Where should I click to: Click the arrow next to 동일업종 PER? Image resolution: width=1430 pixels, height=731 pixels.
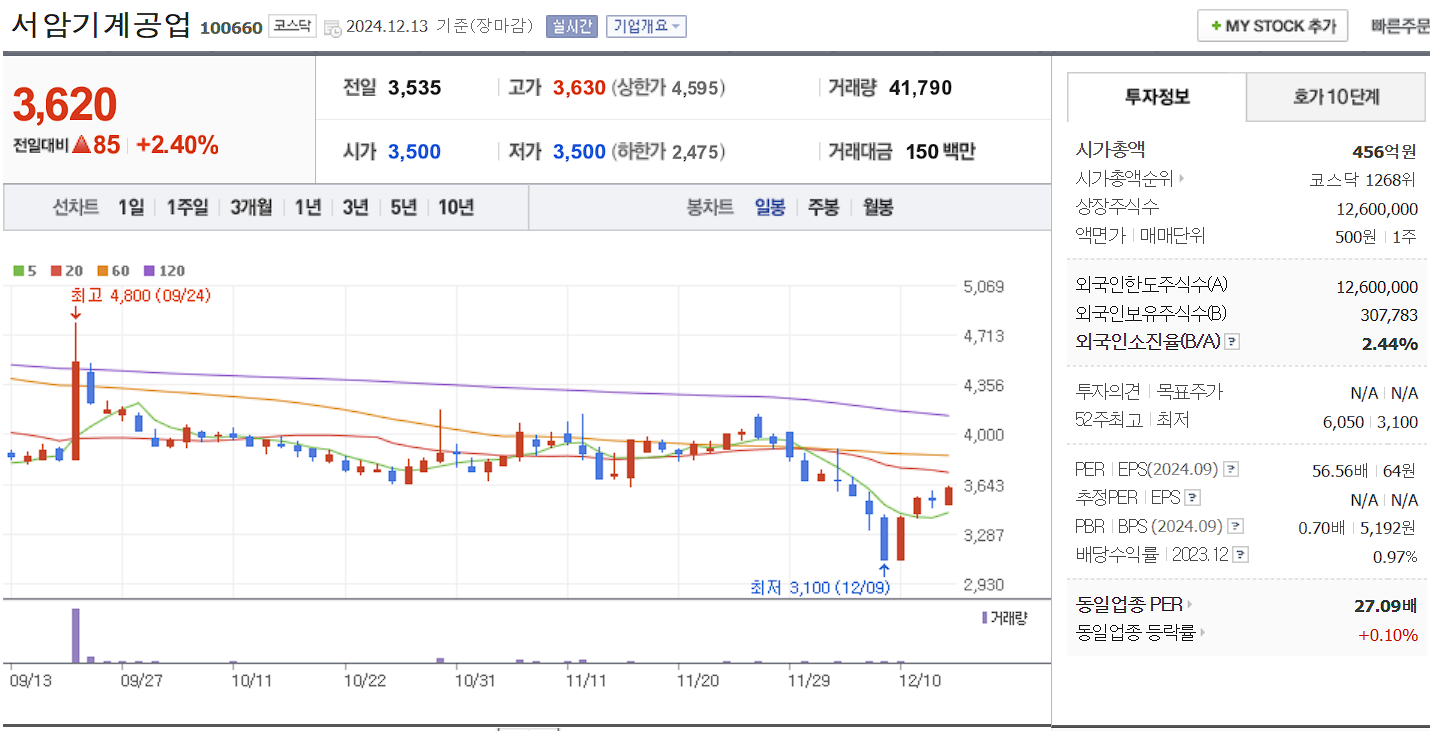tap(1190, 605)
